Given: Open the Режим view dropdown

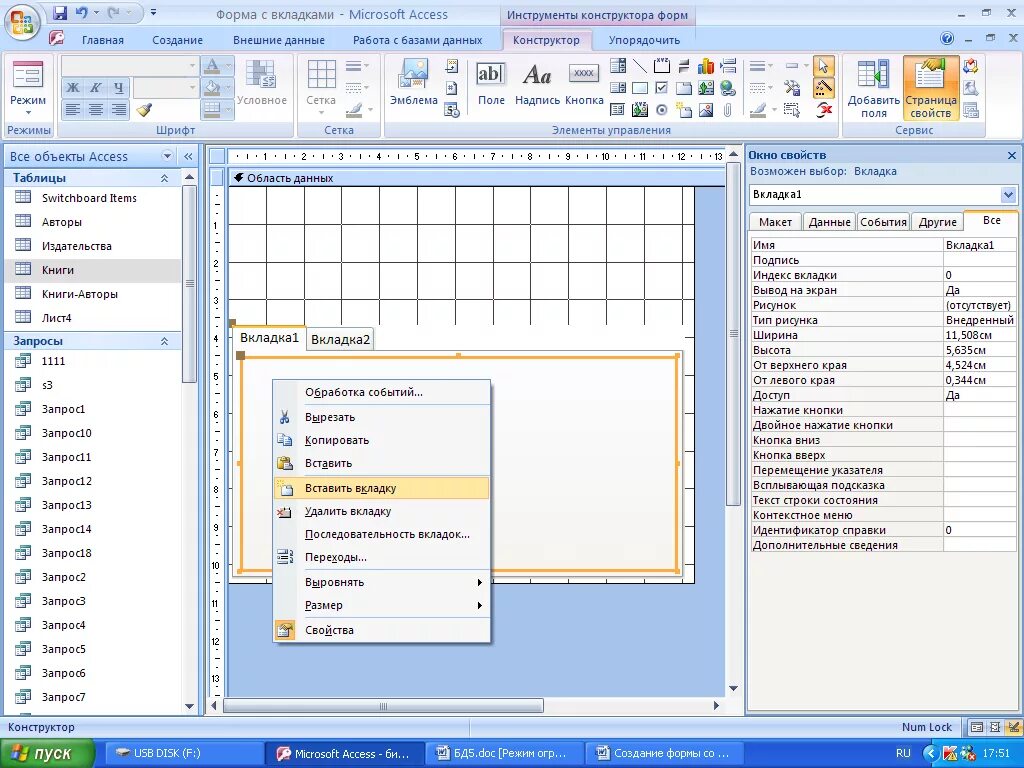Looking at the screenshot, I should [27, 112].
